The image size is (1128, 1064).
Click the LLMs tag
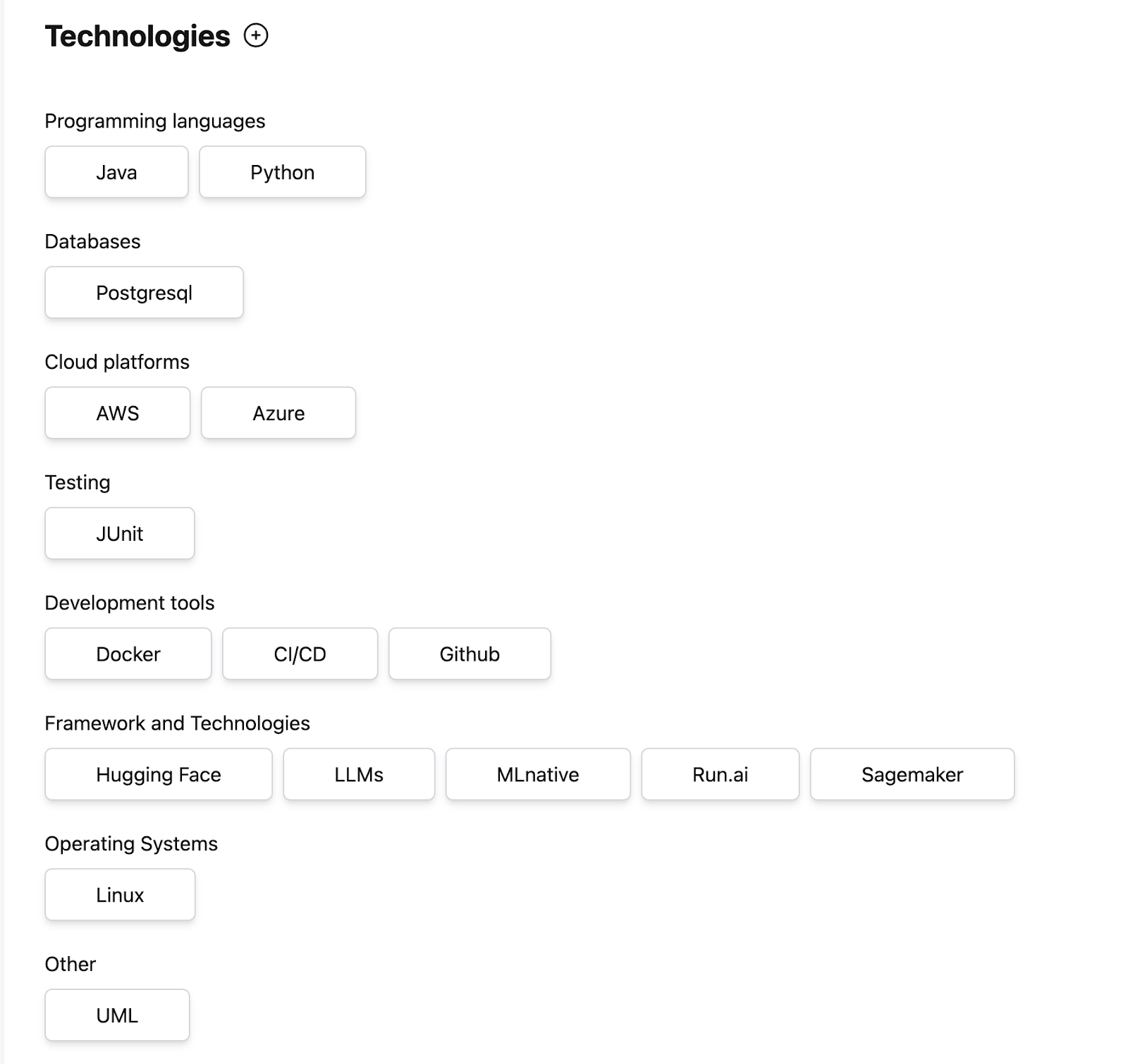(359, 775)
